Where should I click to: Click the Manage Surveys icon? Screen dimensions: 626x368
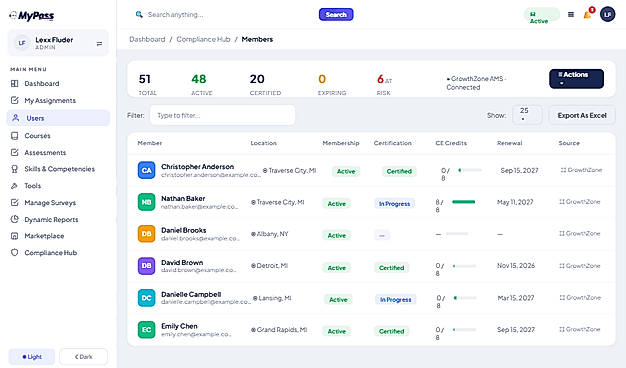click(x=14, y=202)
